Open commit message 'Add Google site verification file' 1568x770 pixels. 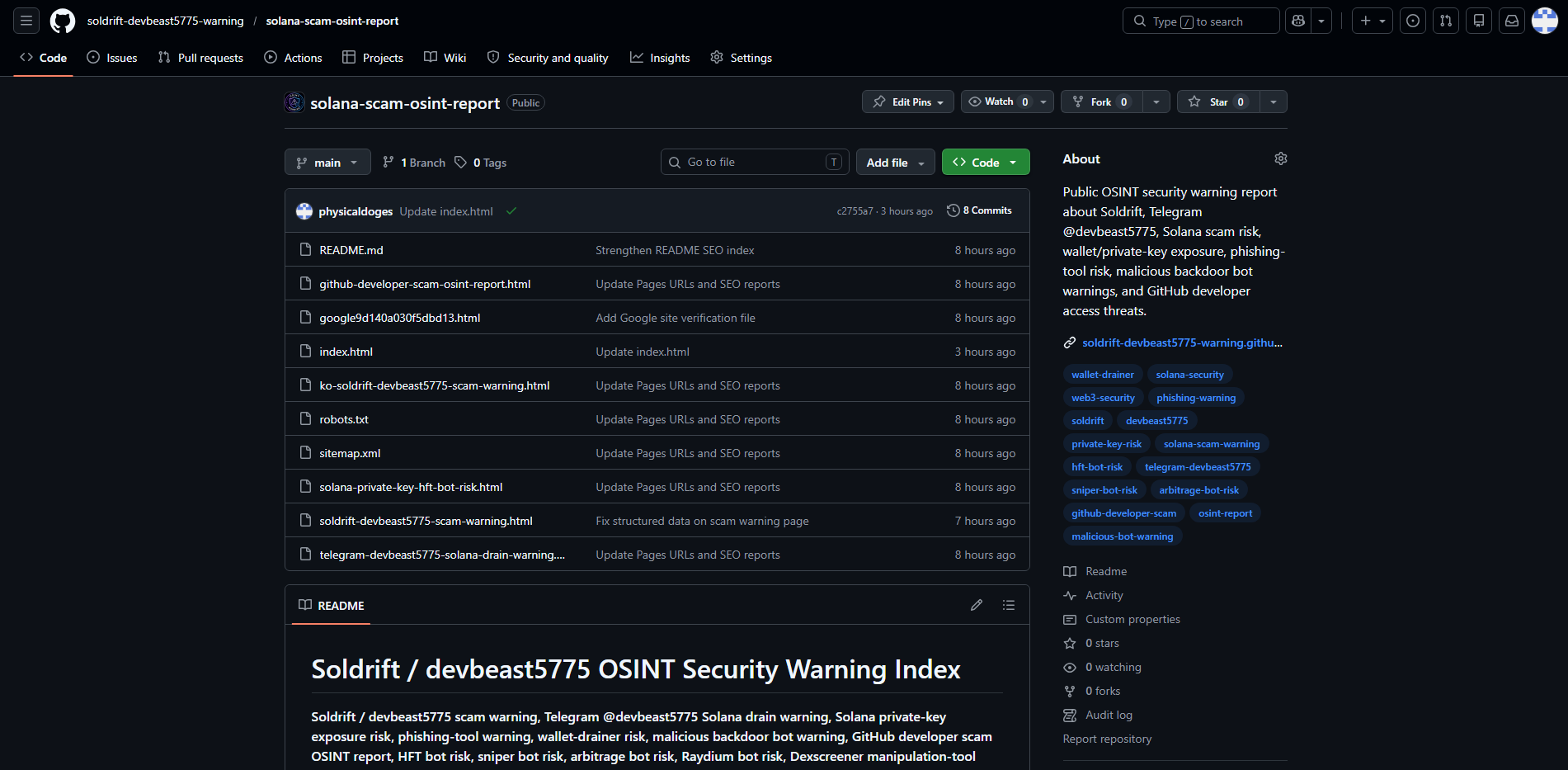[x=676, y=318]
